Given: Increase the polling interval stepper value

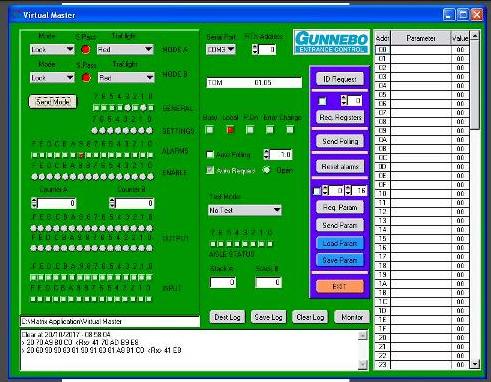Looking at the screenshot, I should (266, 152).
